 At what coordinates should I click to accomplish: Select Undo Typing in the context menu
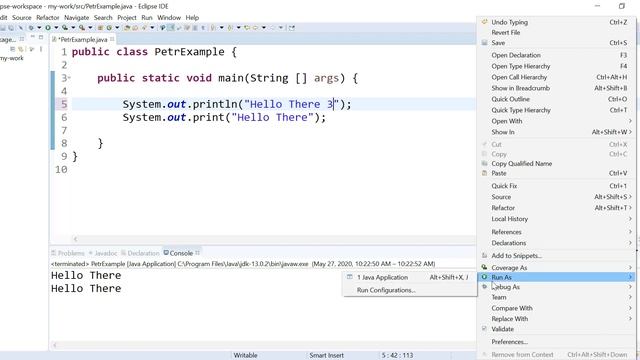point(555,22)
